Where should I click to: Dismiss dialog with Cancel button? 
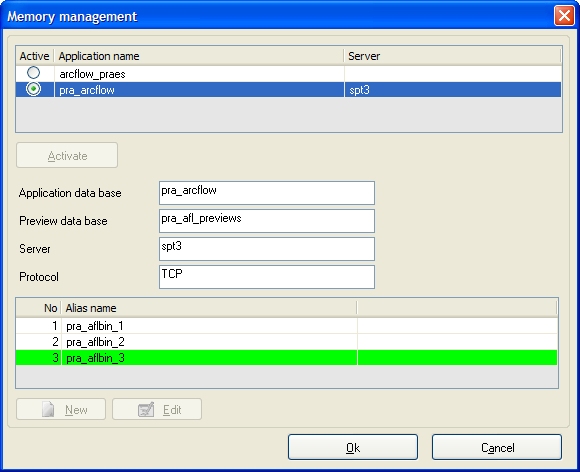[497, 447]
